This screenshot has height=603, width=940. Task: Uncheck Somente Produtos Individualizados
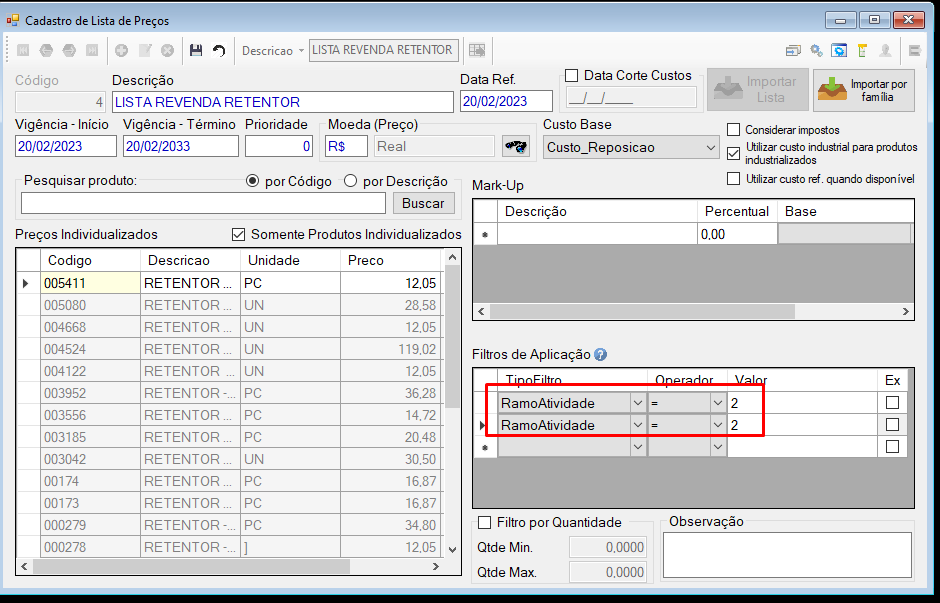[239, 234]
